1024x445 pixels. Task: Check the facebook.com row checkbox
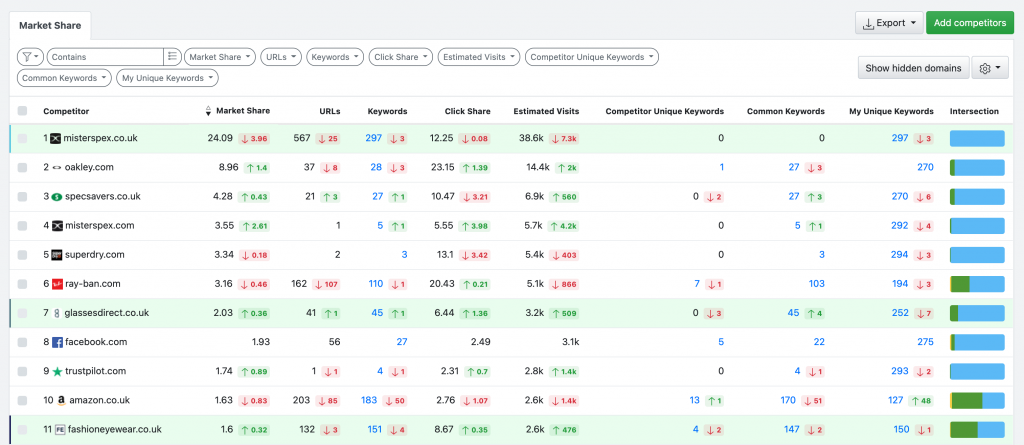pos(23,342)
